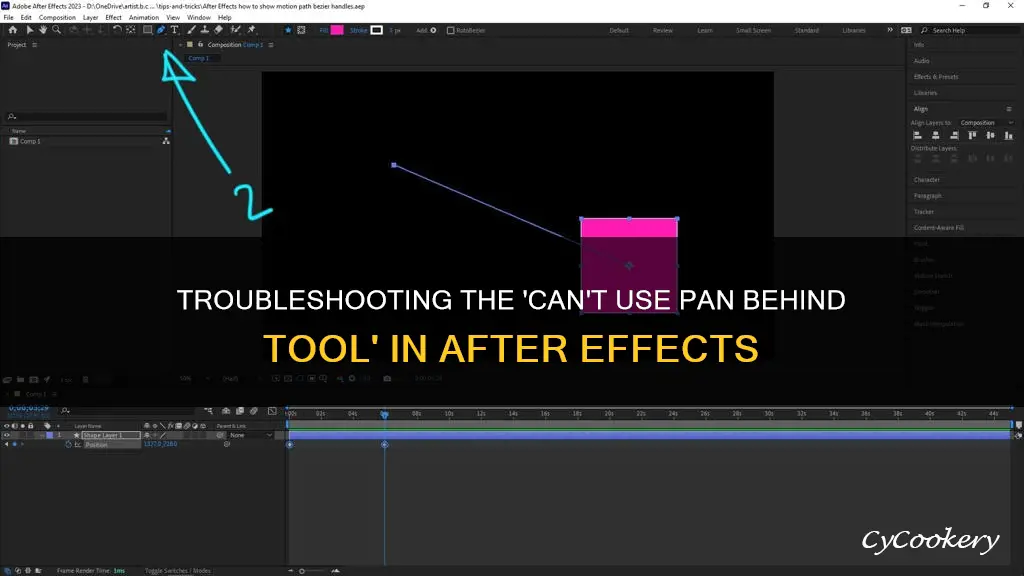This screenshot has width=1024, height=576.
Task: Select the Zoom magnifier tool
Action: coord(57,30)
